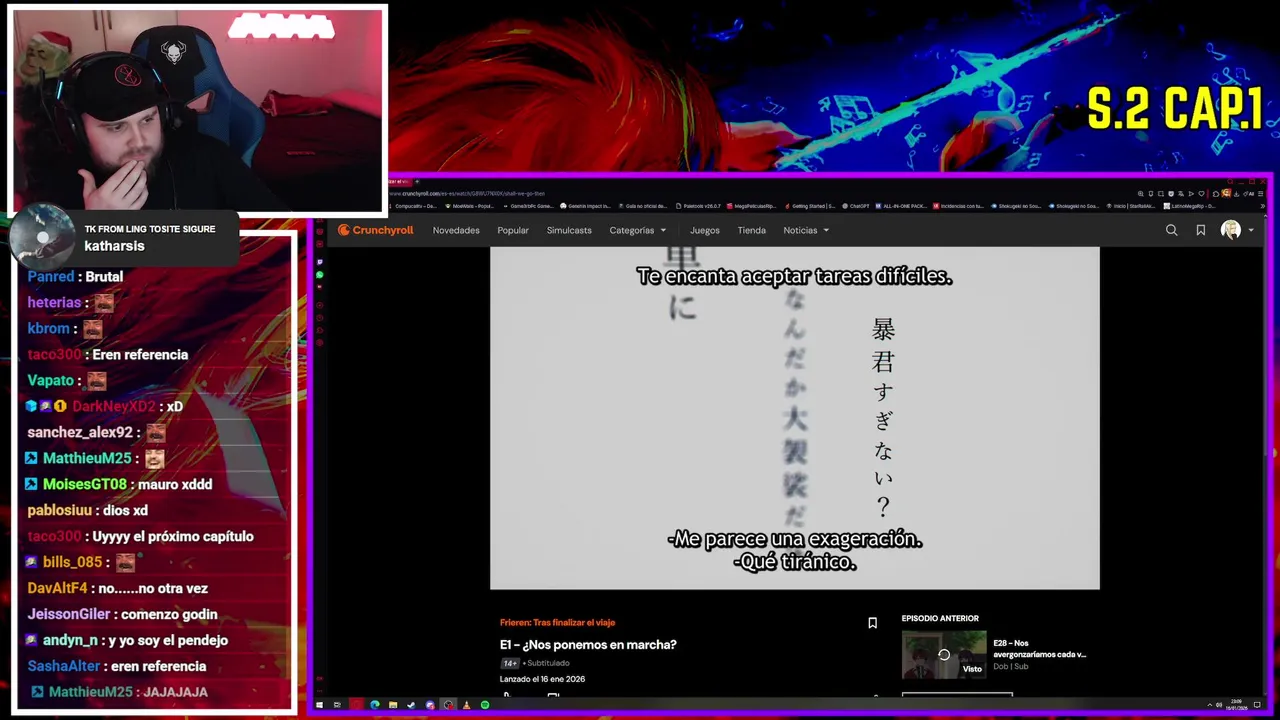
Task: Click the profile avatar picture
Action: [1231, 230]
